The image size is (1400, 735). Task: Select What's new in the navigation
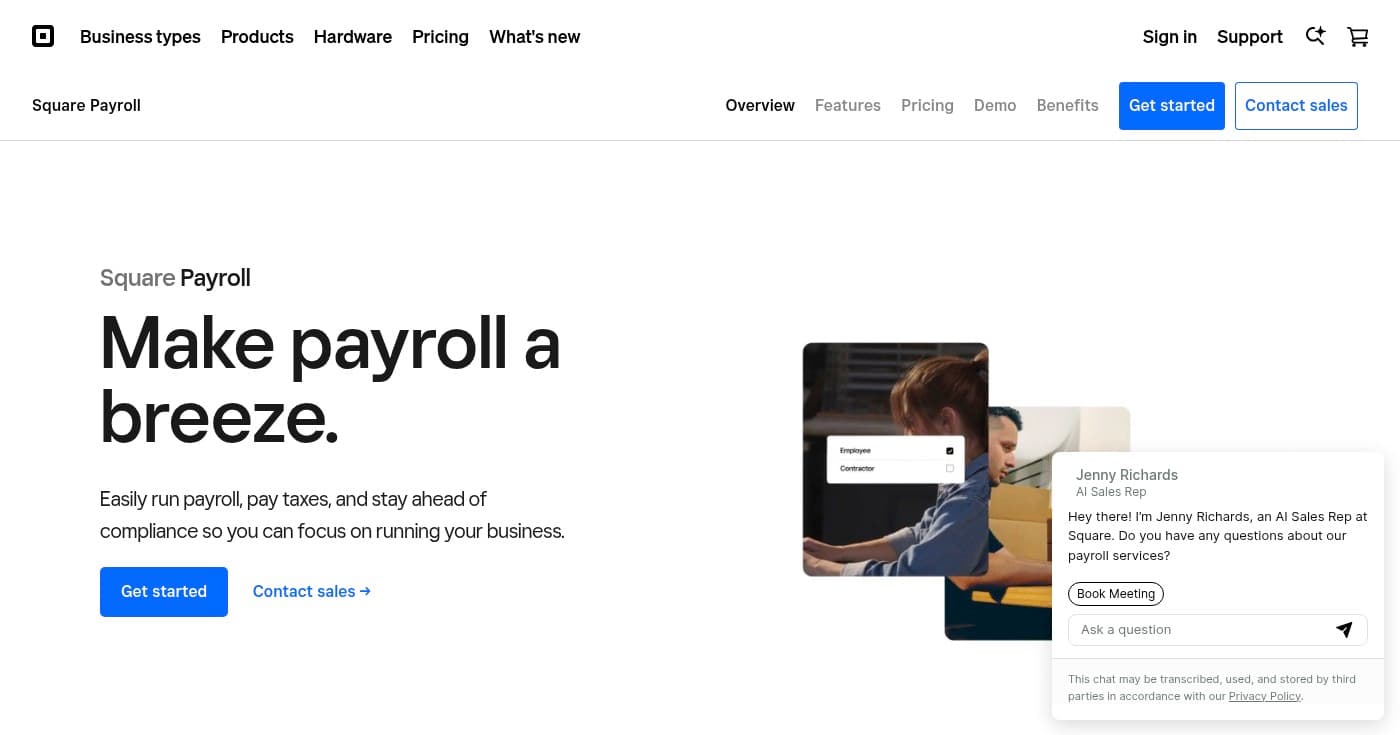coord(534,37)
